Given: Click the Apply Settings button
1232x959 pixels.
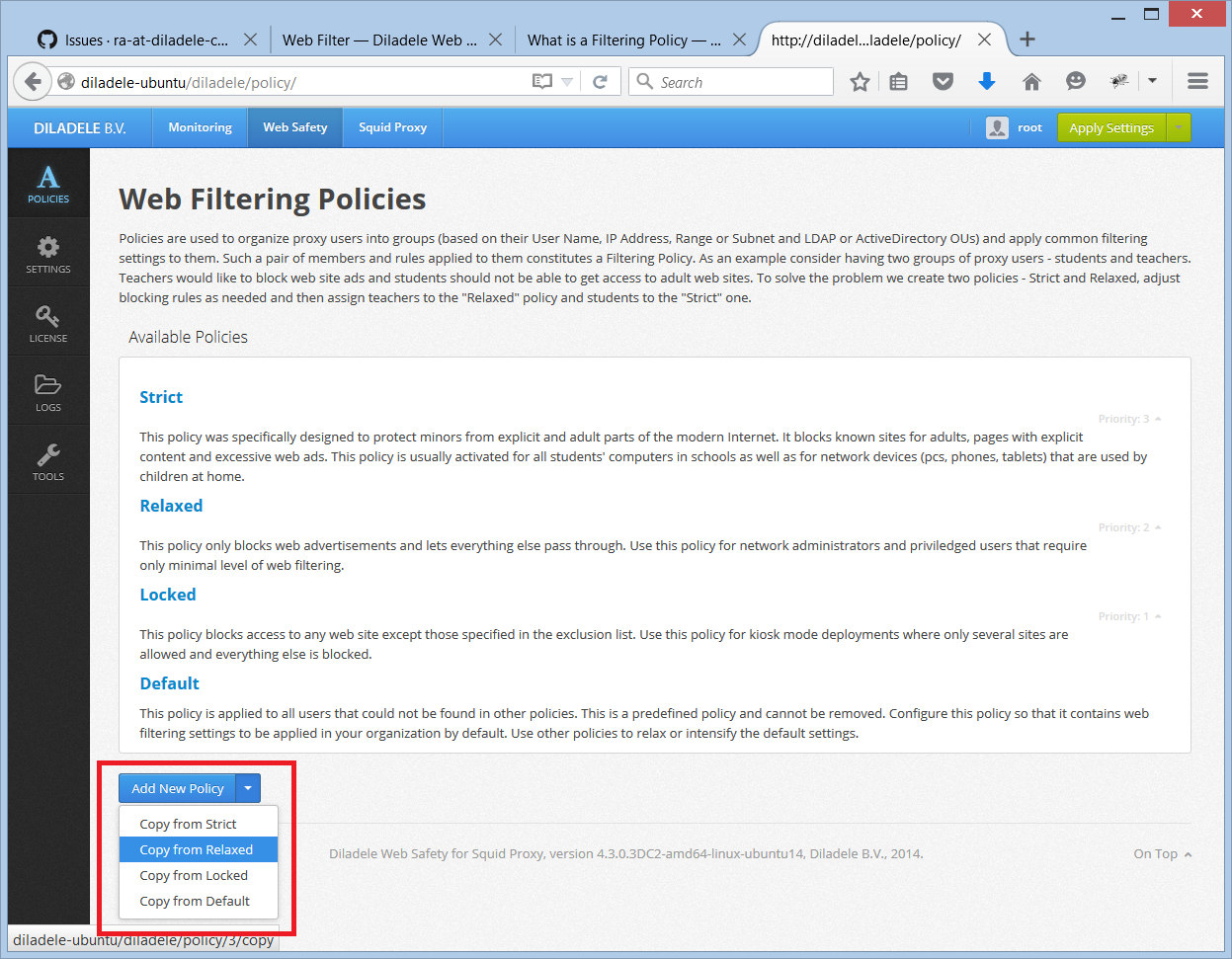Looking at the screenshot, I should click(1111, 127).
